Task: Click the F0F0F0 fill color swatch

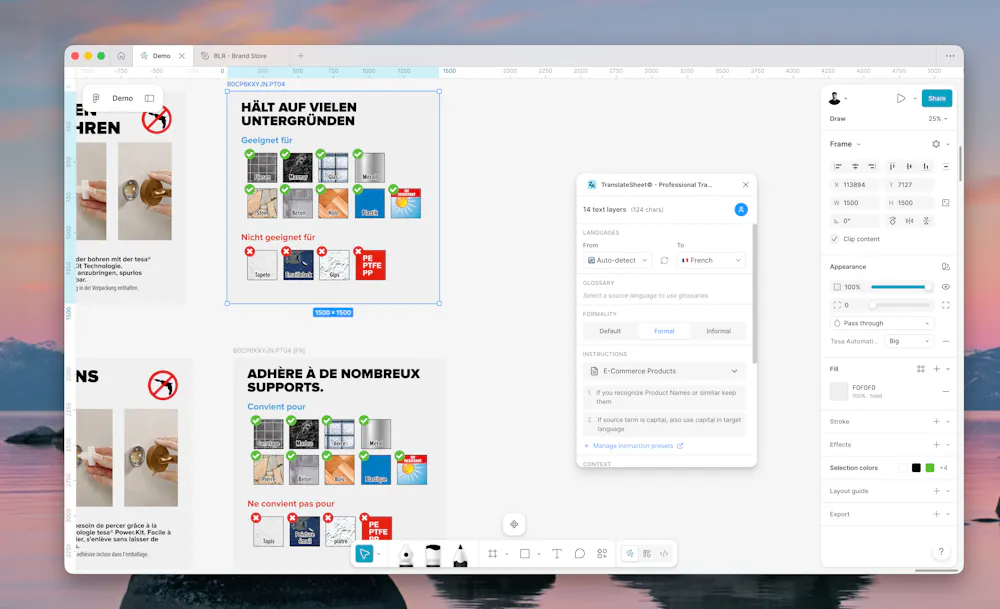Action: point(839,391)
